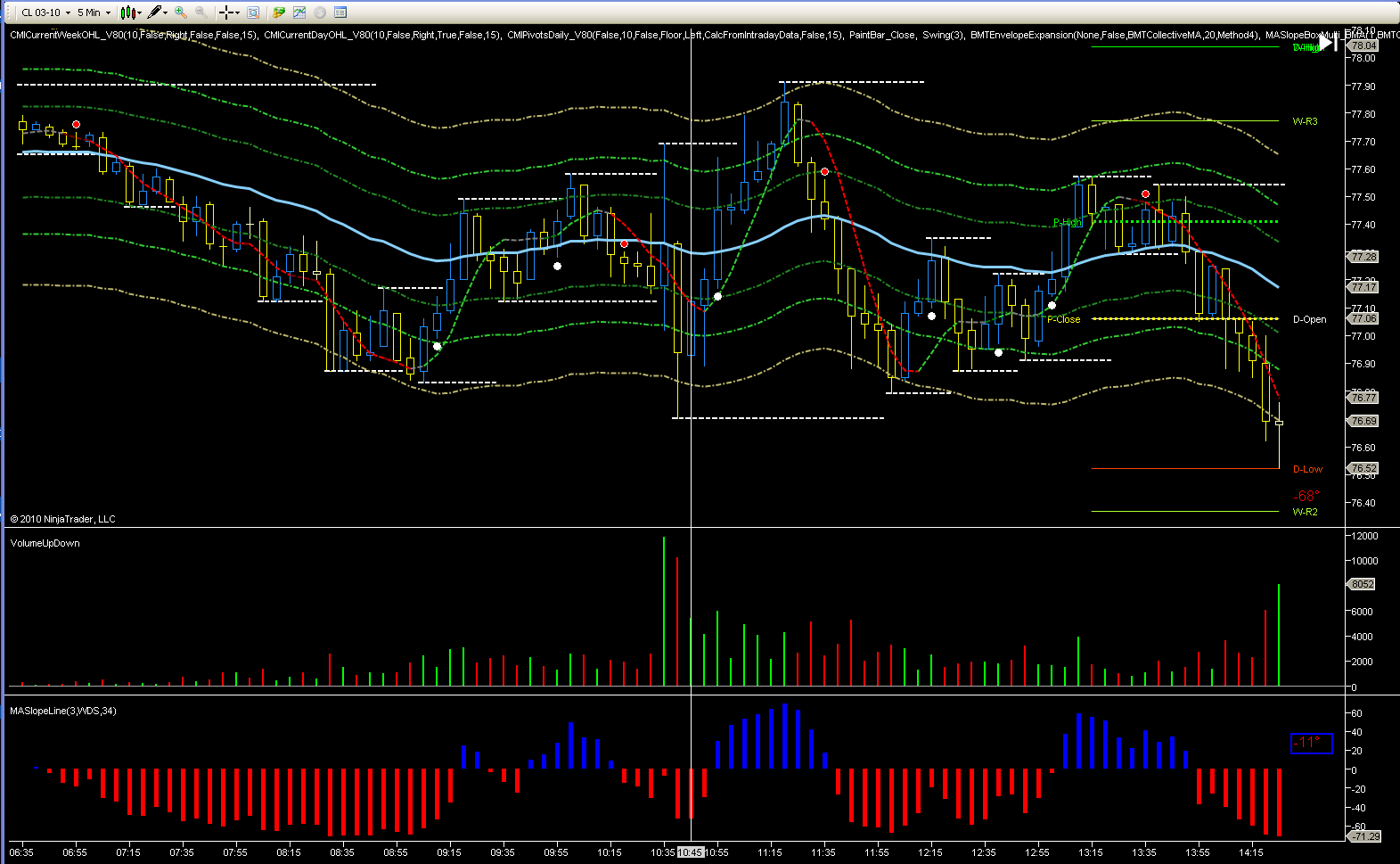Expand the drawing tools dropdown arrow
Image resolution: width=1400 pixels, height=864 pixels.
[166, 12]
